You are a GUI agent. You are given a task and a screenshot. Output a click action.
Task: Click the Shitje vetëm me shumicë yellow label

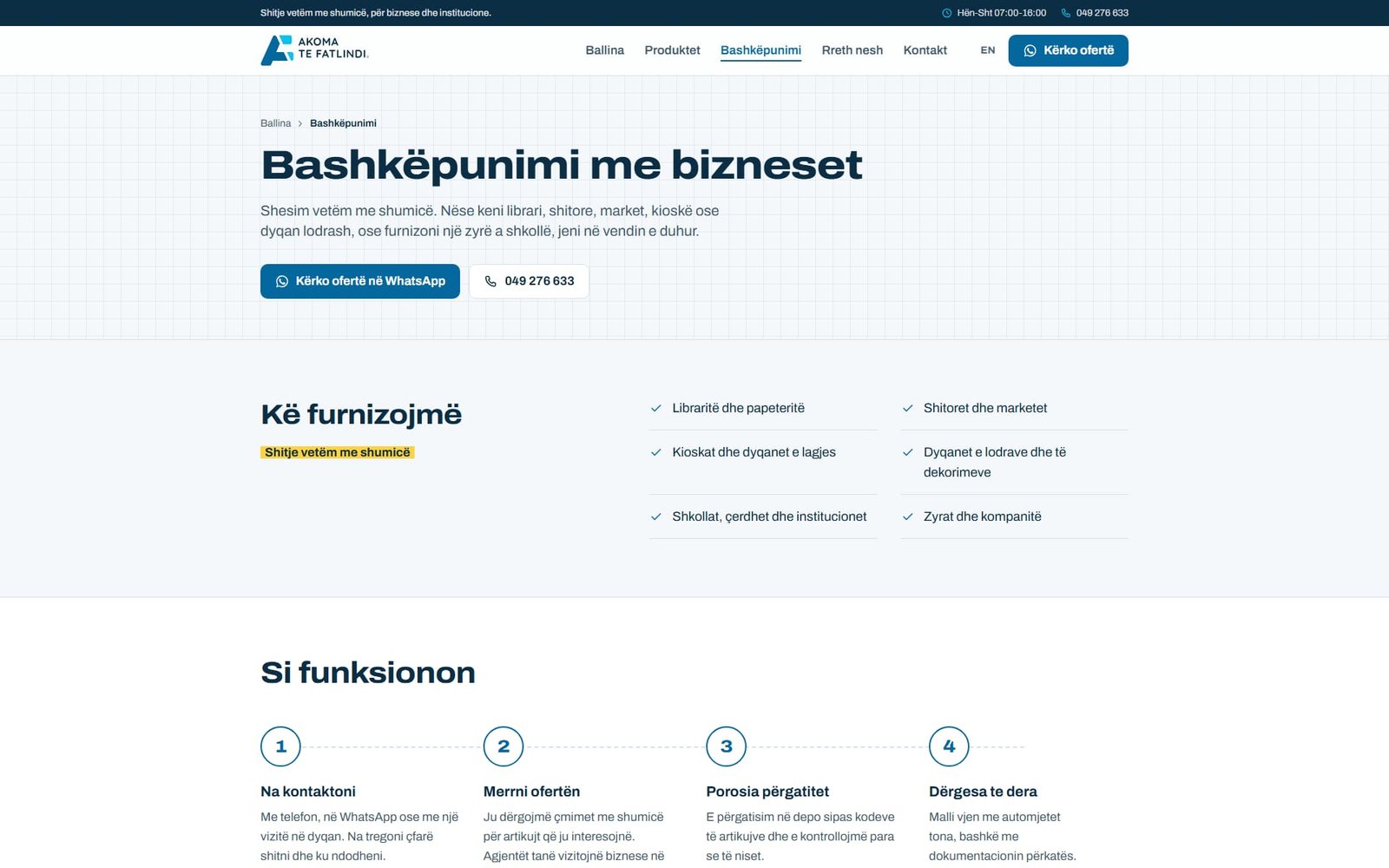338,452
